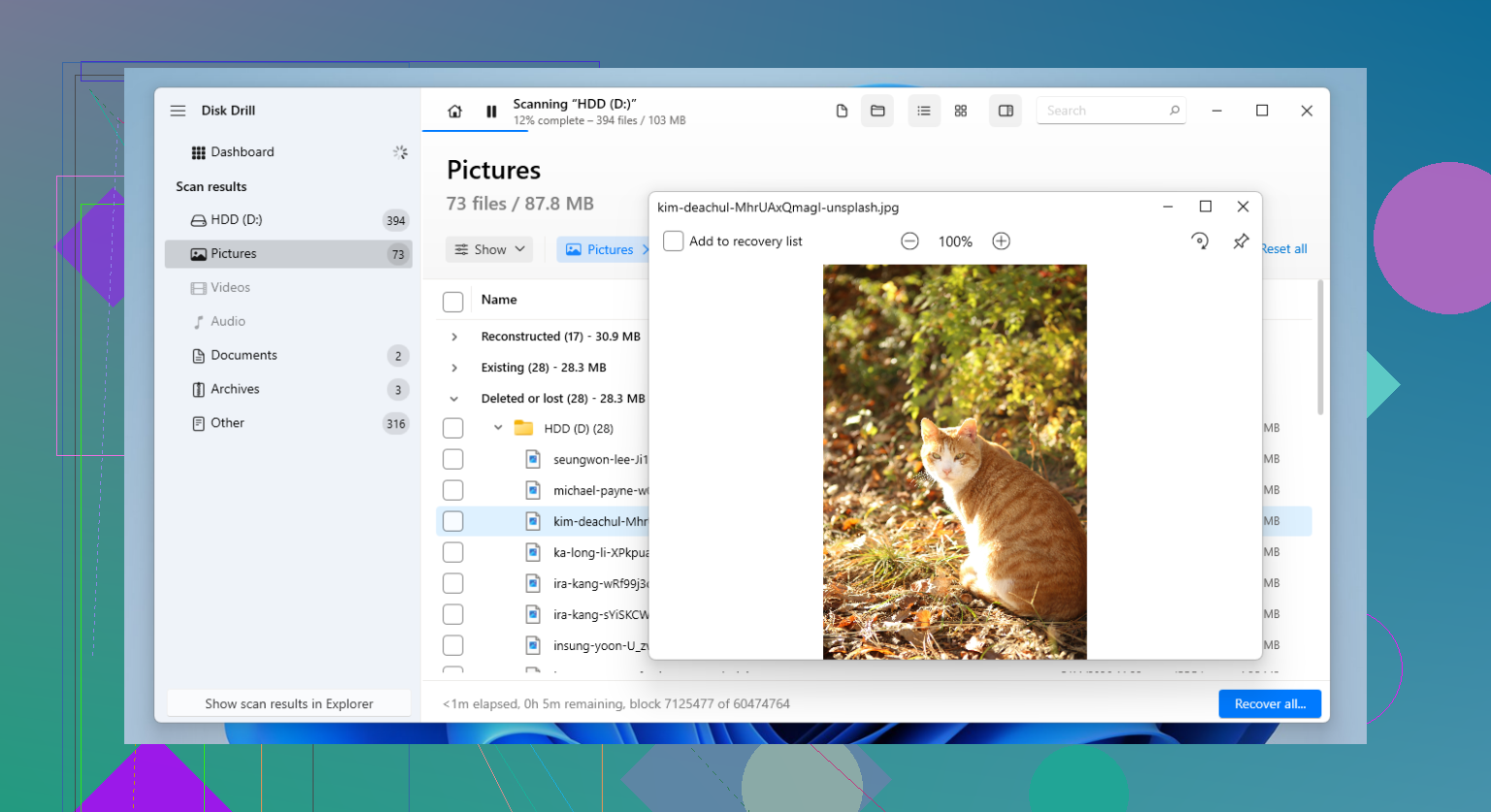Viewport: 1491px width, 812px height.
Task: Zoom in the image preview
Action: [x=1002, y=242]
